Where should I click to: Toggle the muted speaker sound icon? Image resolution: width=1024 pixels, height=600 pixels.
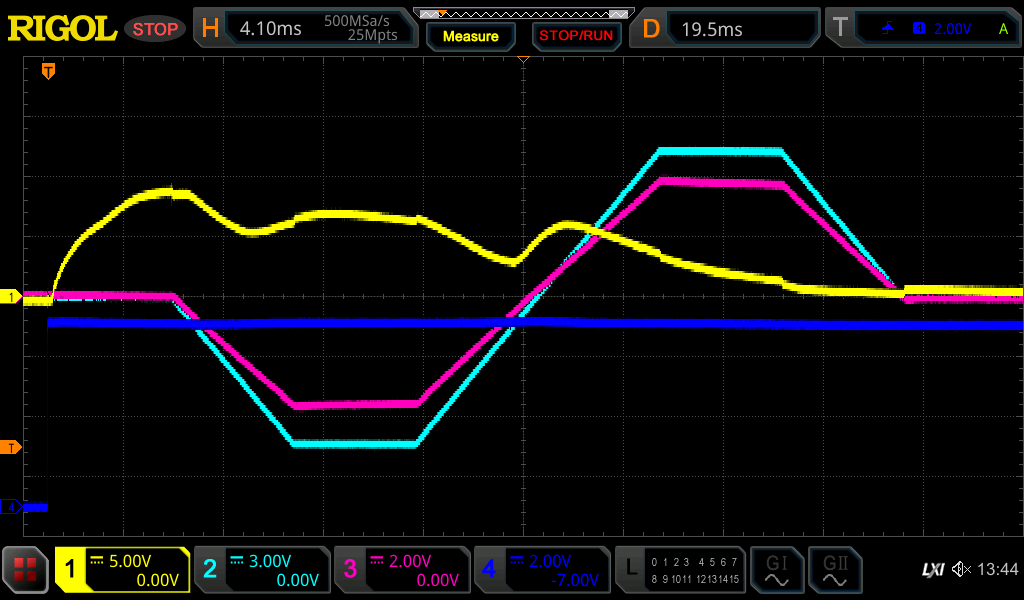tap(961, 570)
